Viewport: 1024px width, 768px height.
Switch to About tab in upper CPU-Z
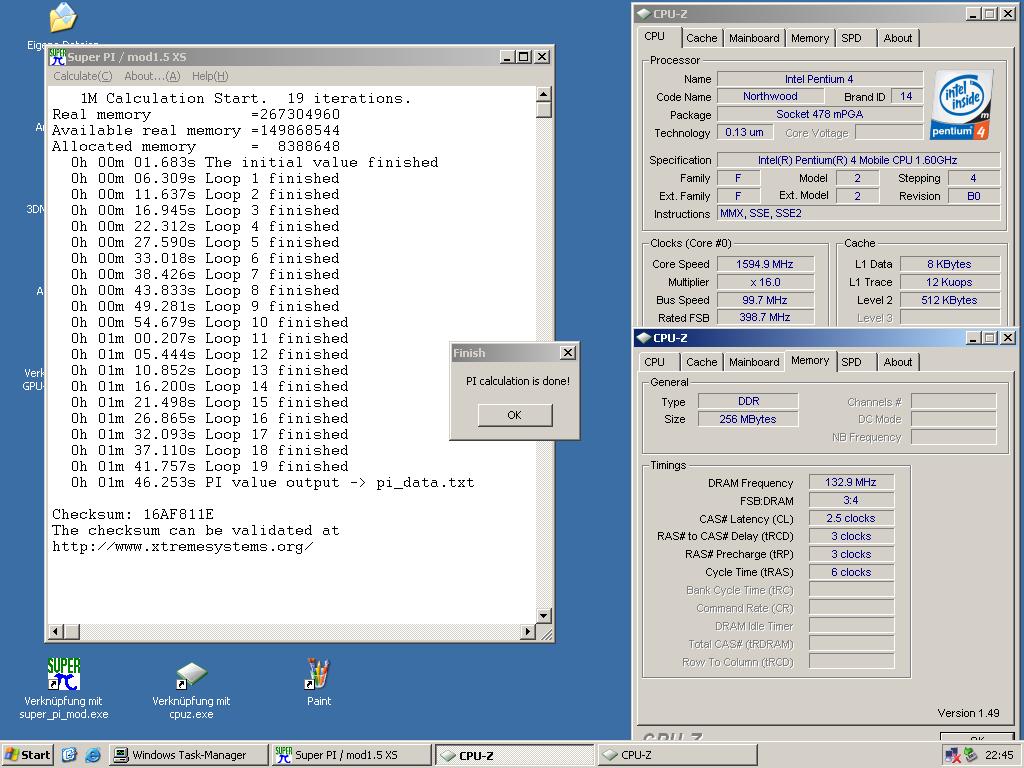point(897,38)
